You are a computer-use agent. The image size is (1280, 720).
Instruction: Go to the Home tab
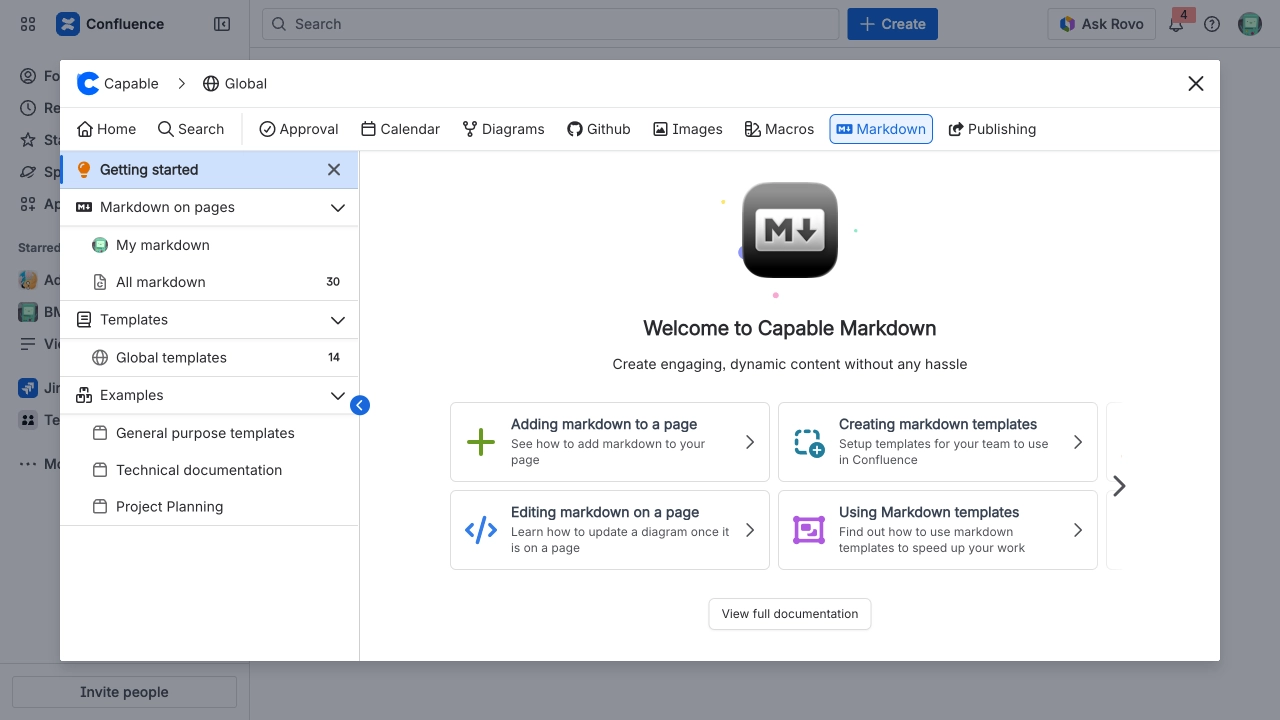(106, 129)
